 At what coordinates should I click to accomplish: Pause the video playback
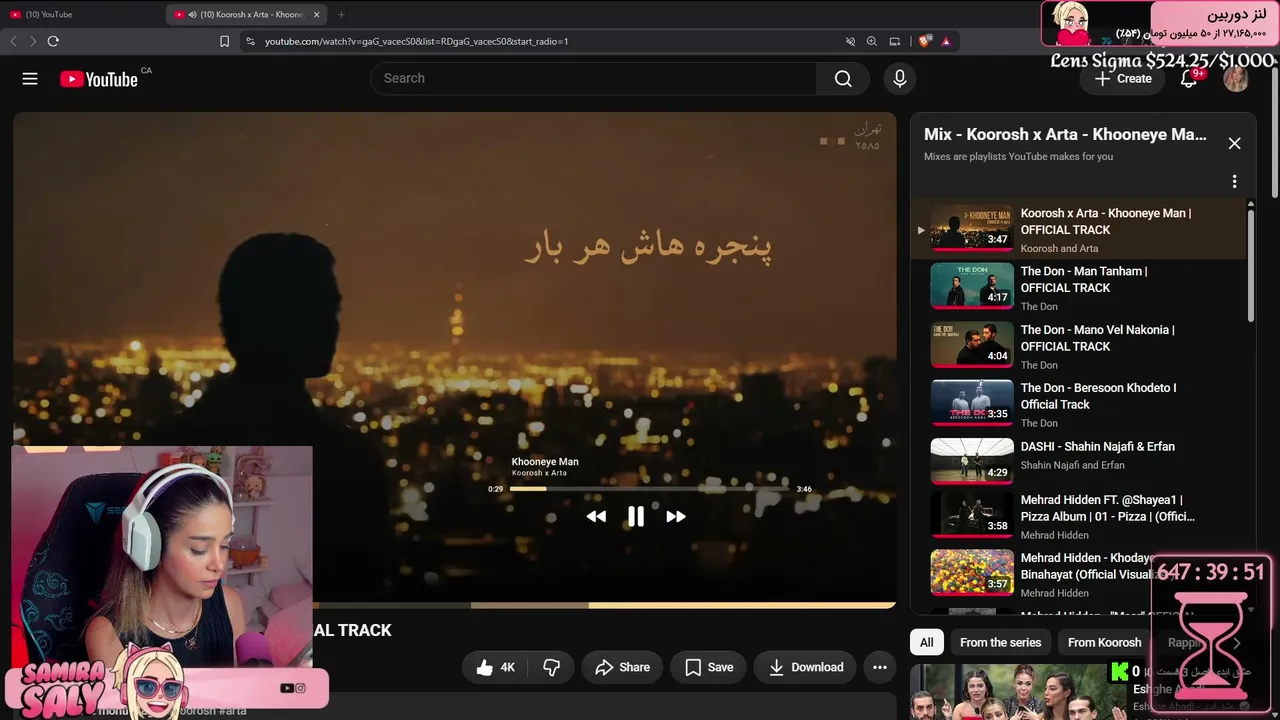[636, 516]
